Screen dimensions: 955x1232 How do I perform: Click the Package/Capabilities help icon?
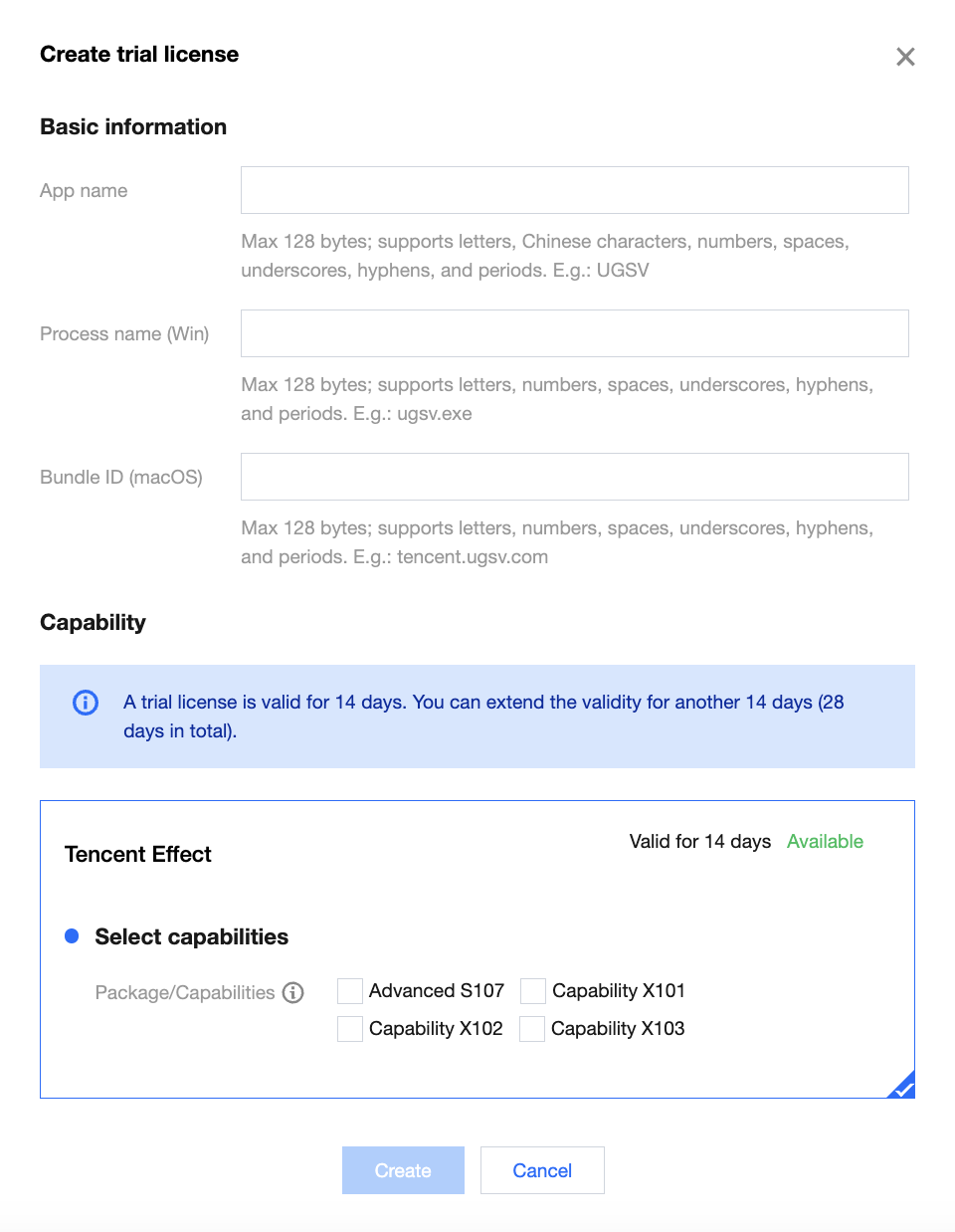coord(292,992)
